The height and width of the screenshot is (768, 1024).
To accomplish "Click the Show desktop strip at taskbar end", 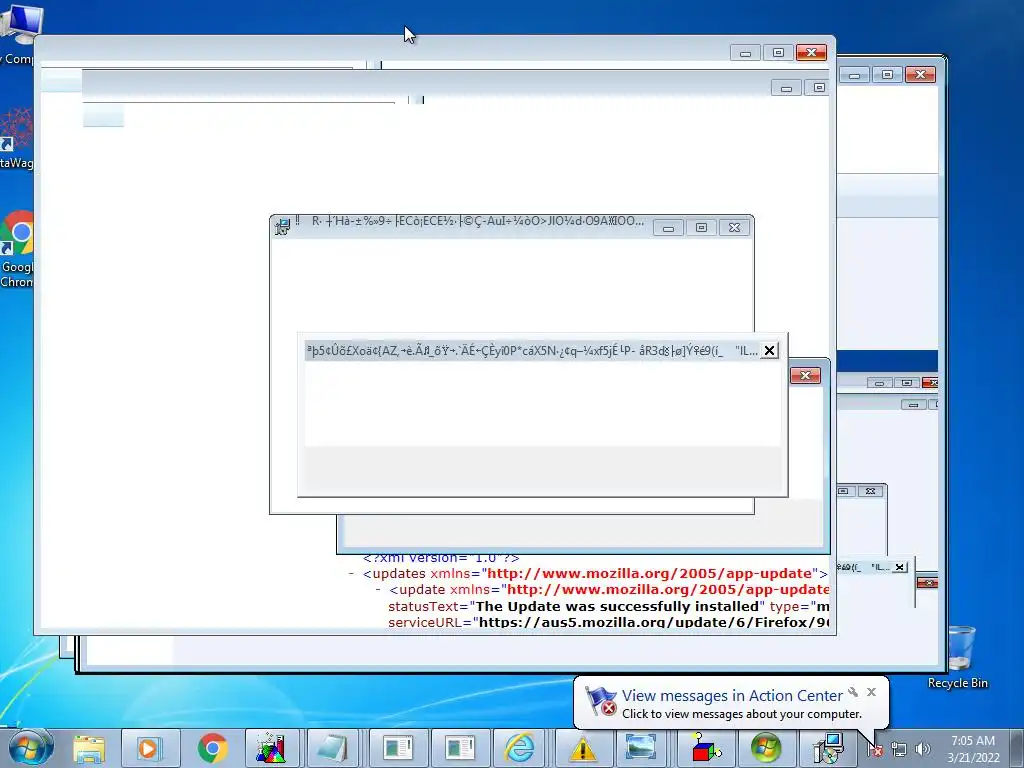I will pyautogui.click(x=1017, y=748).
